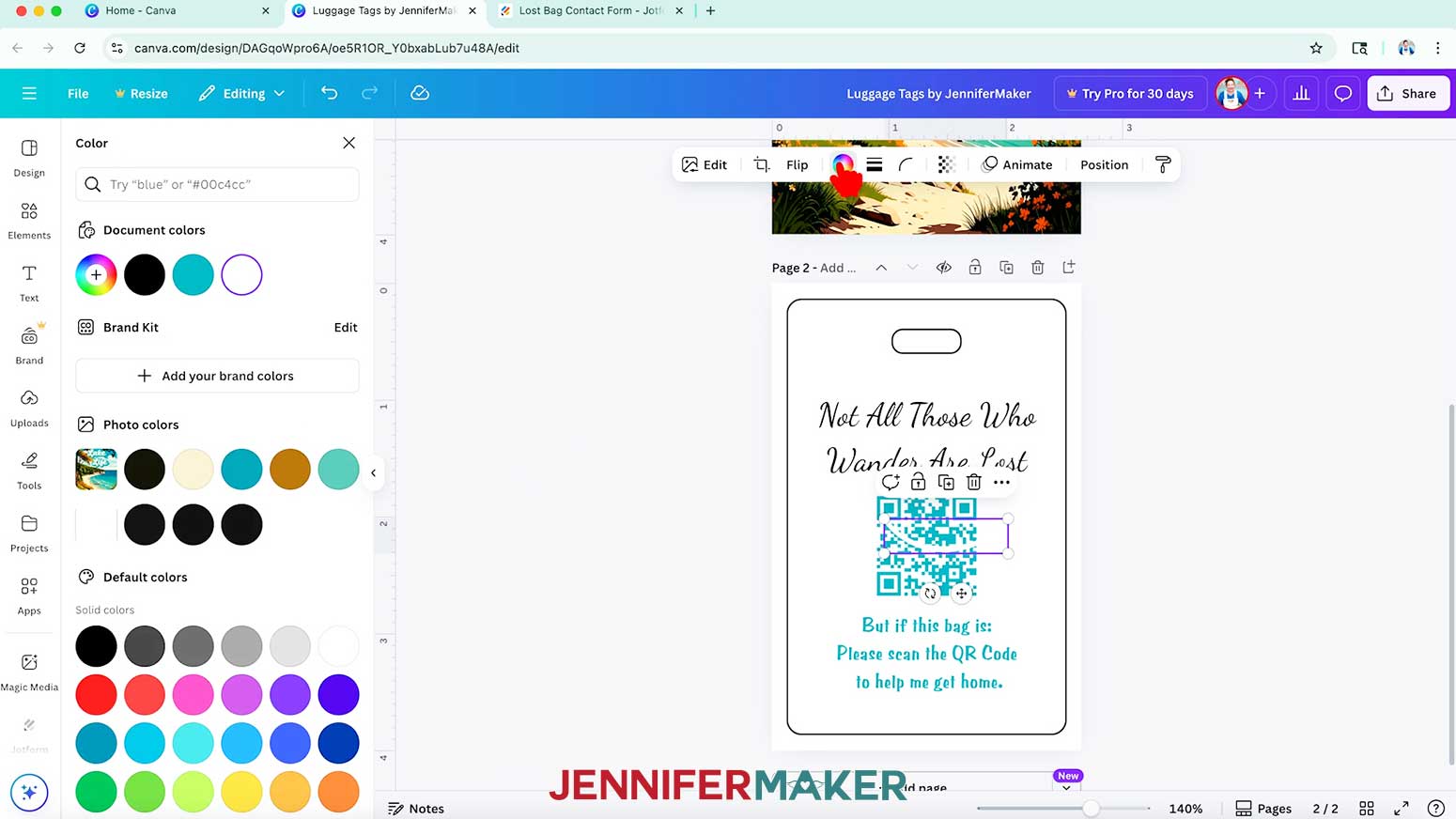Click the cloud save status icon

tap(420, 93)
